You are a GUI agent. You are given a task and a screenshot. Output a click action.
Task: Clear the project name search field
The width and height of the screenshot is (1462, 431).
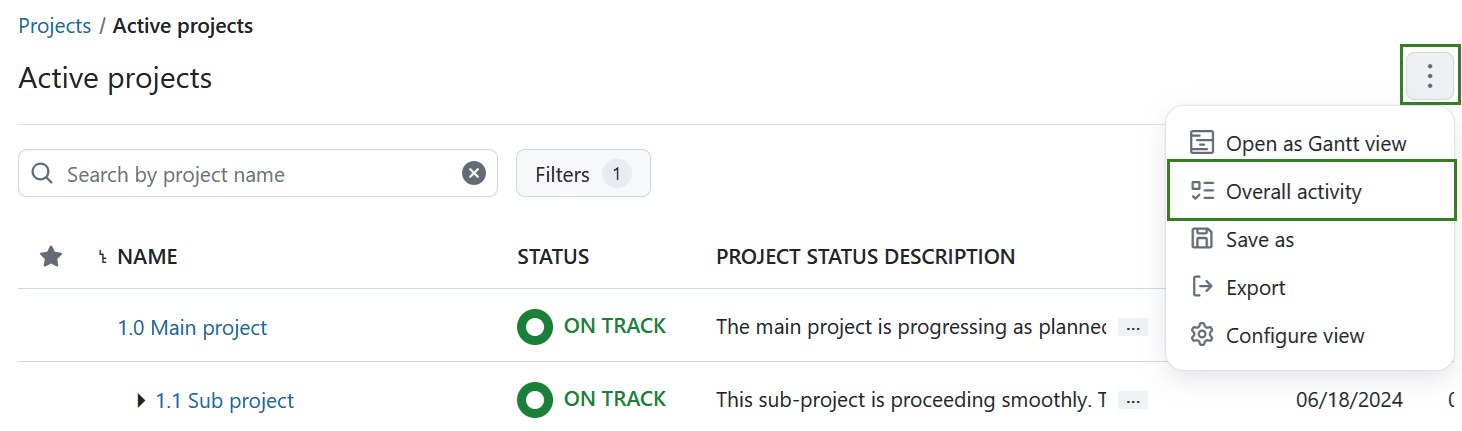pos(474,174)
